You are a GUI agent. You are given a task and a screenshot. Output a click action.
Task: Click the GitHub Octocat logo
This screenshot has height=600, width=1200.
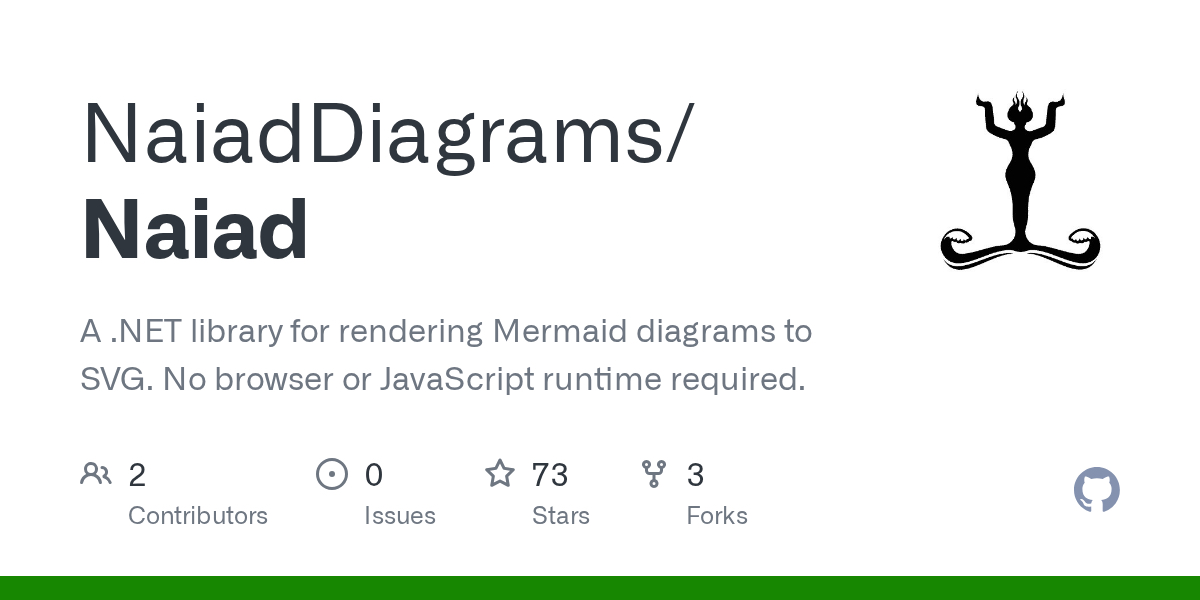pyautogui.click(x=1096, y=490)
